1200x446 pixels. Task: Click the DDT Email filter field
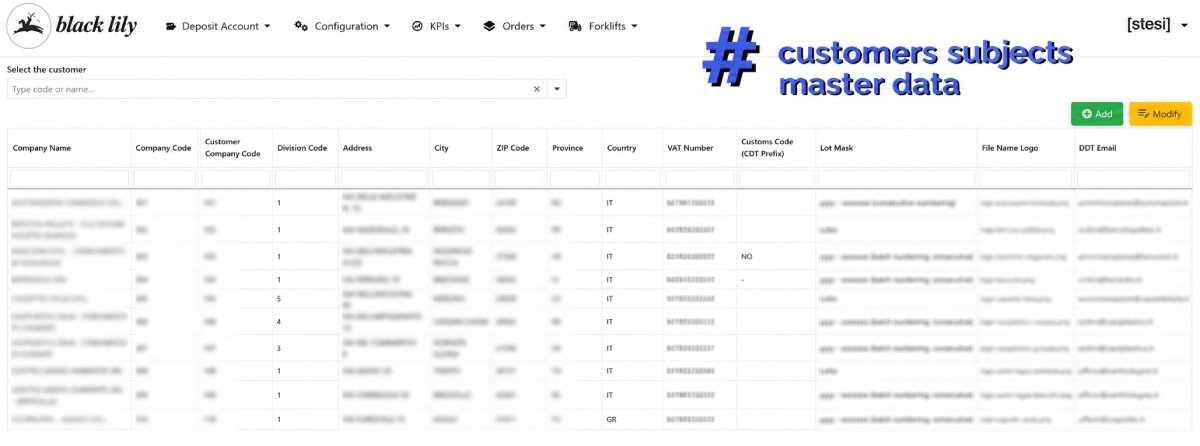(x=1135, y=178)
